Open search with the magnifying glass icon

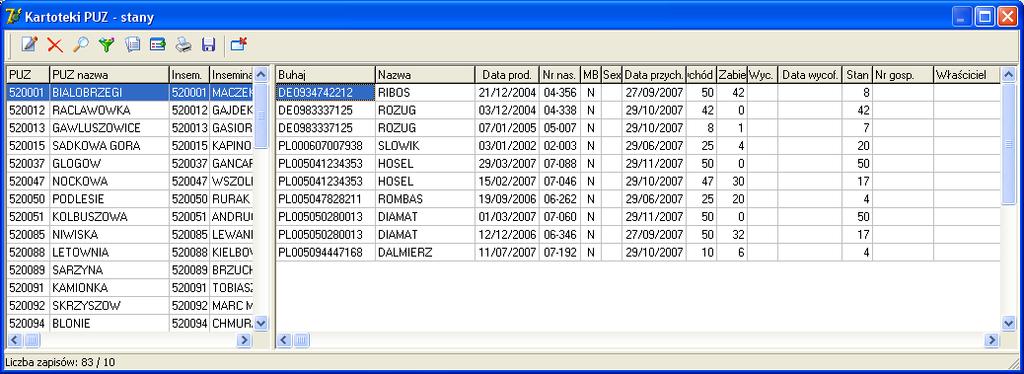coord(80,44)
